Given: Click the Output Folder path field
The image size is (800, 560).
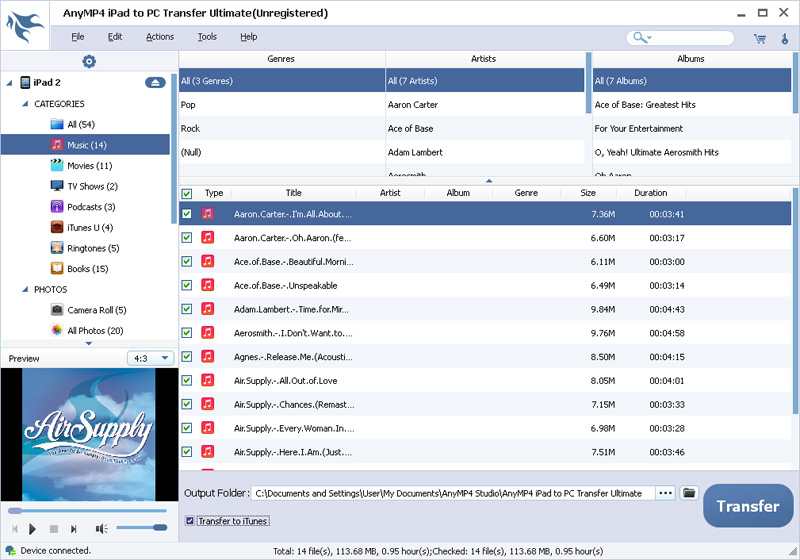Looking at the screenshot, I should pyautogui.click(x=453, y=493).
